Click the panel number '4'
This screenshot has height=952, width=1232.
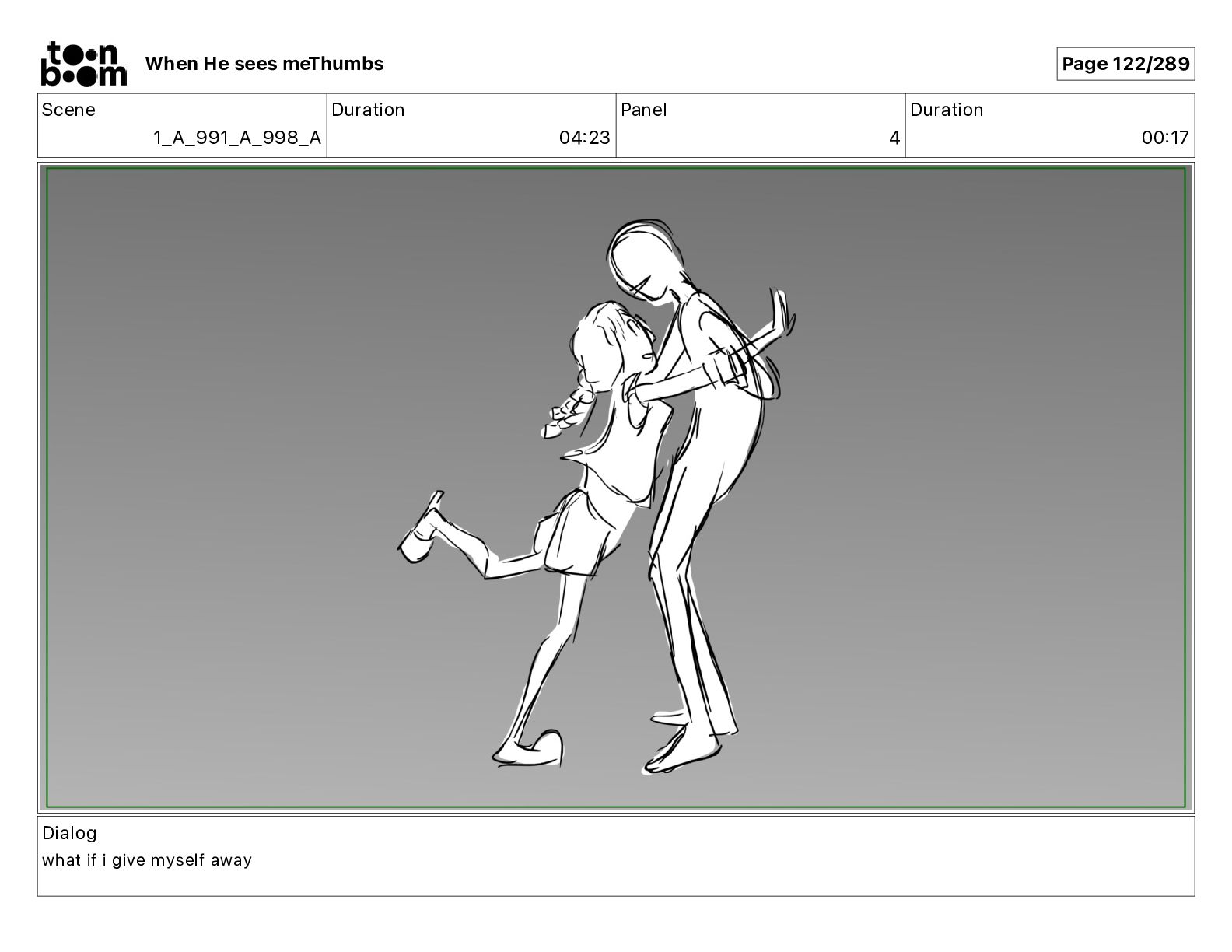pyautogui.click(x=894, y=138)
